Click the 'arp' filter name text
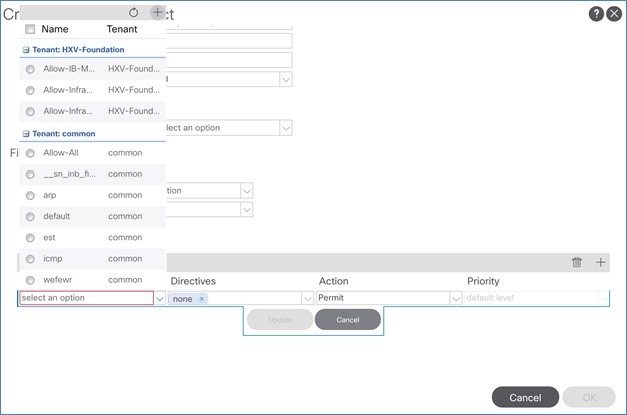 (50, 195)
